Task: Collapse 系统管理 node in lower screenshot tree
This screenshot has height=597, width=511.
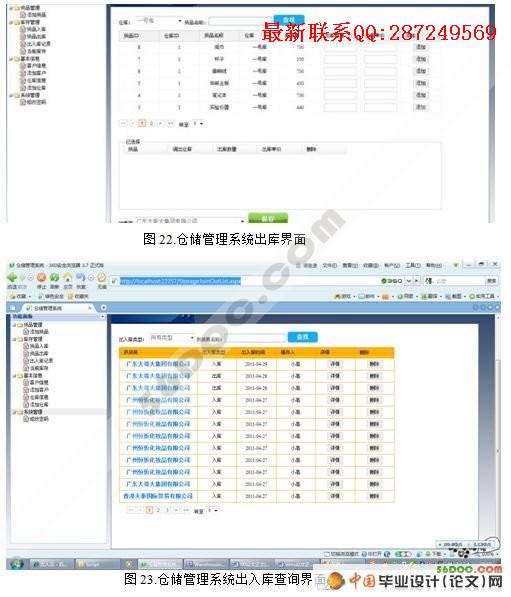Action: 15,412
